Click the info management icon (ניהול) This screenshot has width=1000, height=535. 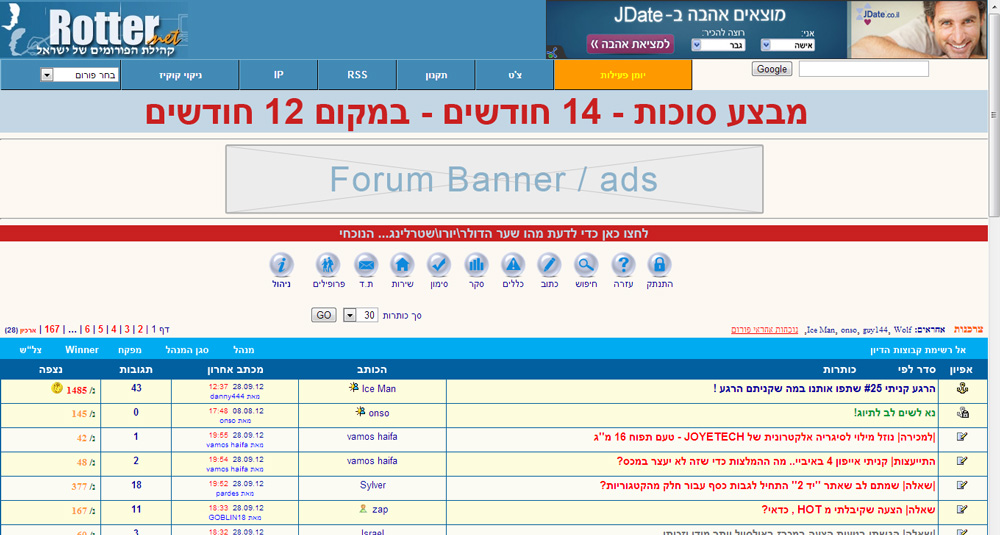click(x=282, y=265)
